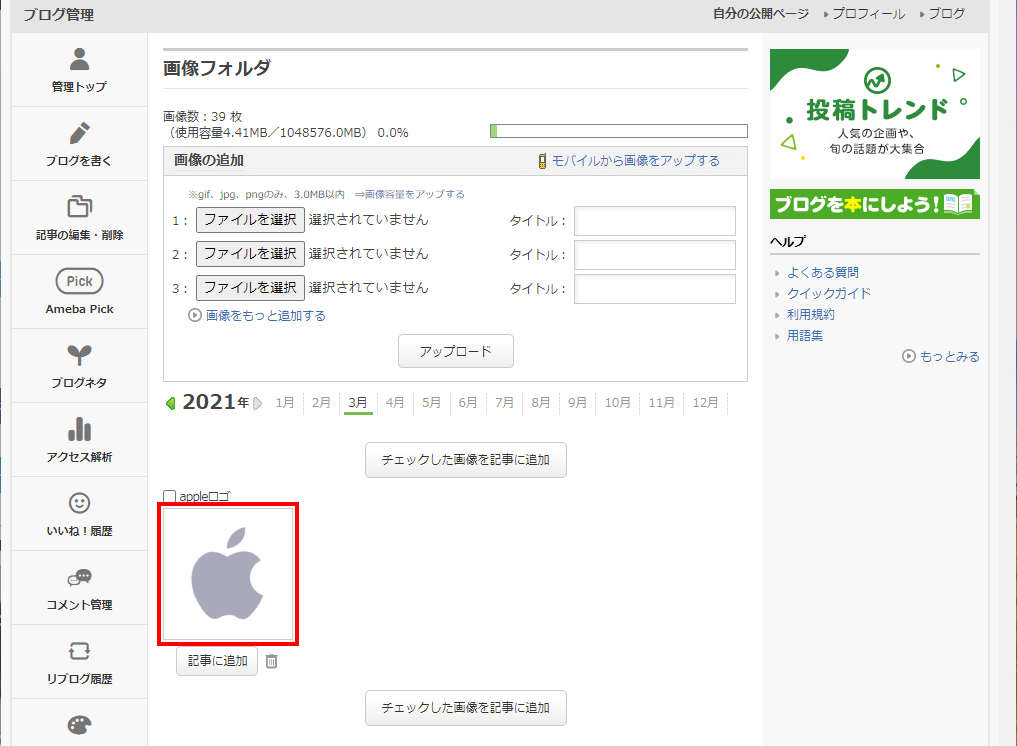Viewport: 1017px width, 746px height.
Task: Click the storage usage progress bar
Action: point(619,131)
